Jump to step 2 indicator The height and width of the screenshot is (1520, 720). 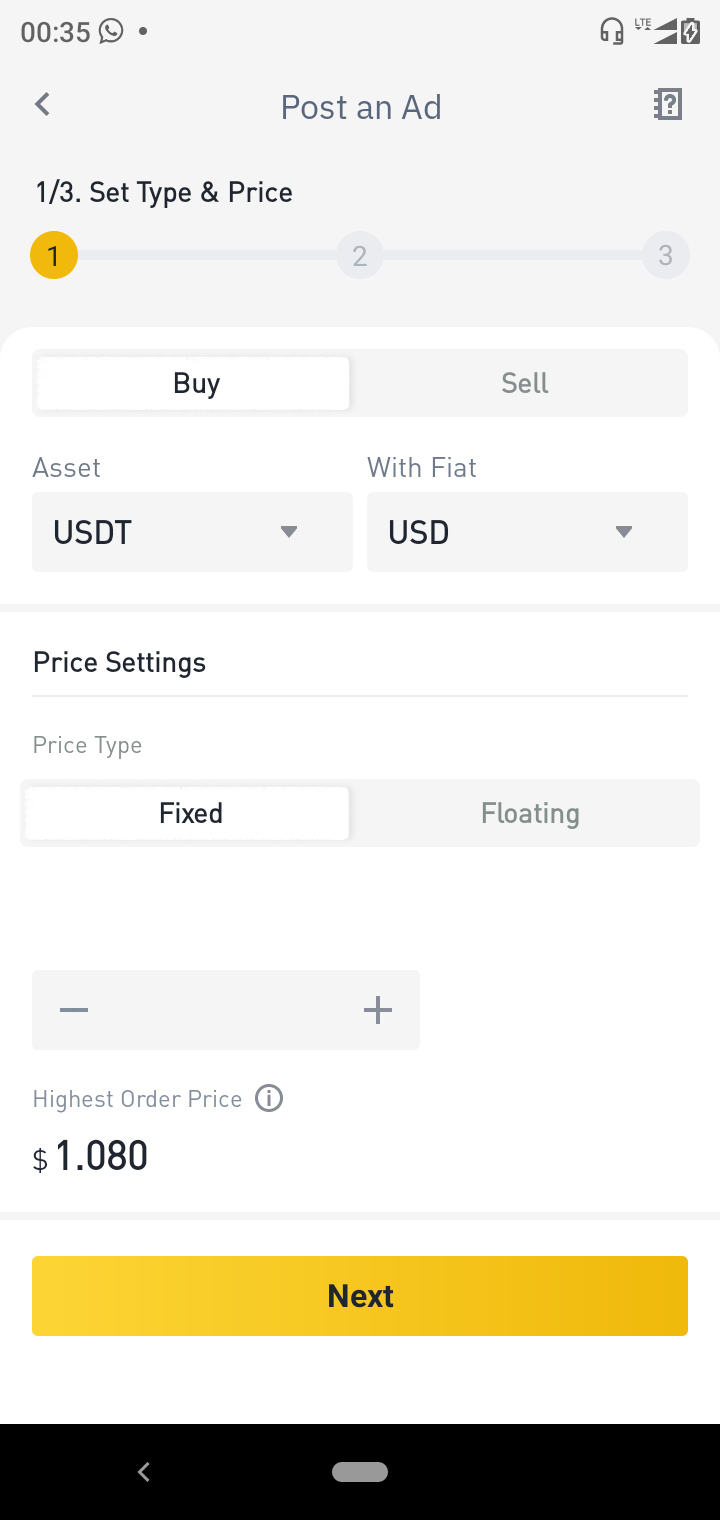click(x=360, y=256)
